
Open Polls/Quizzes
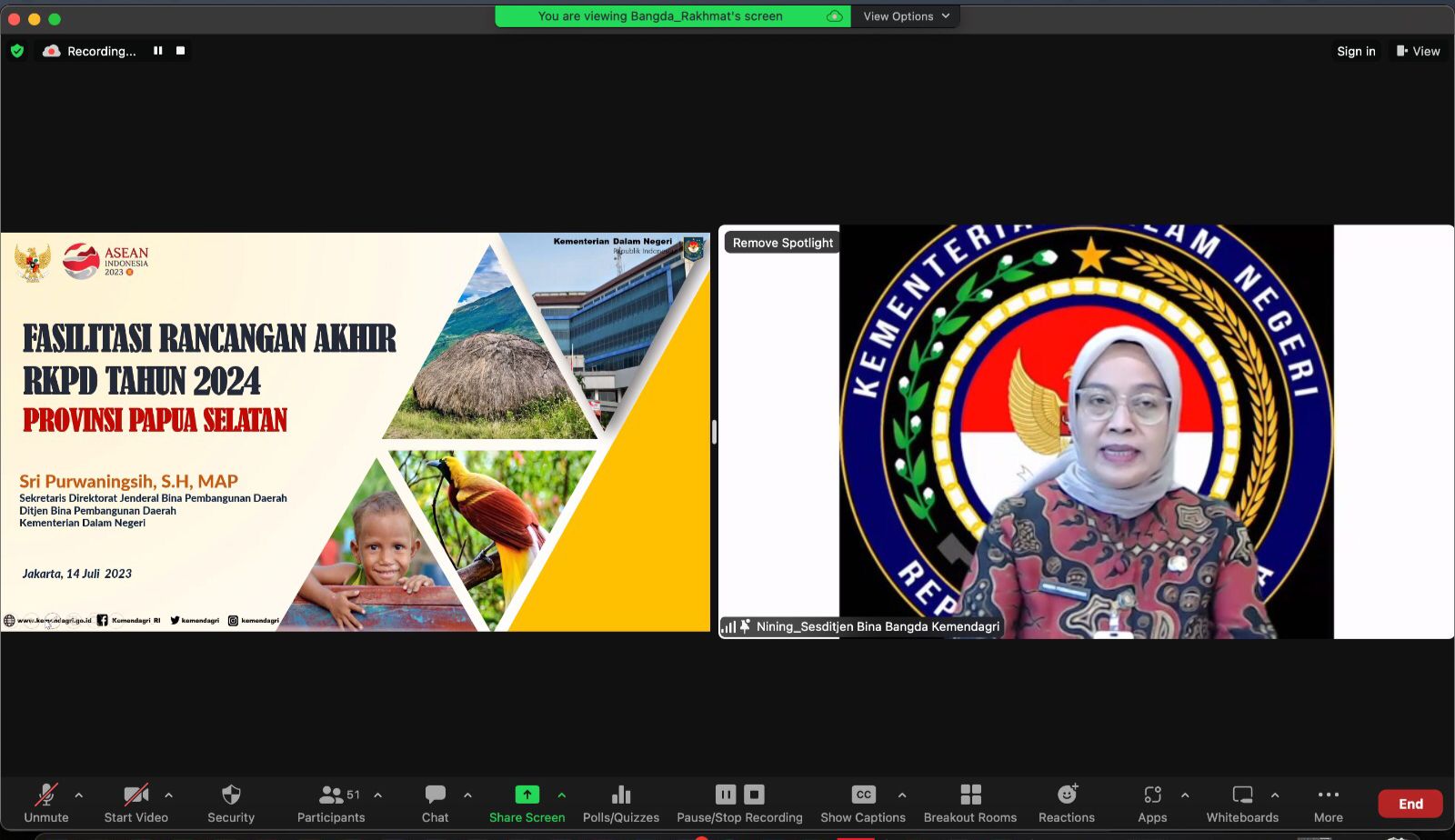pos(621,804)
